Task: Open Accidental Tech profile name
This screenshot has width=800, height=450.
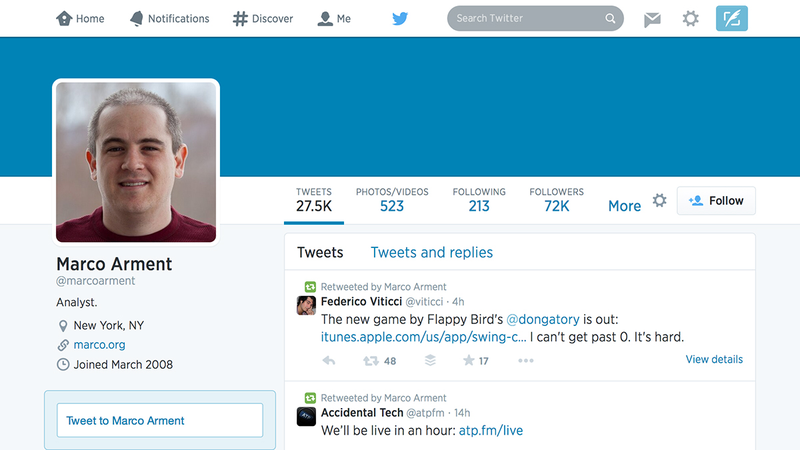Action: 362,413
